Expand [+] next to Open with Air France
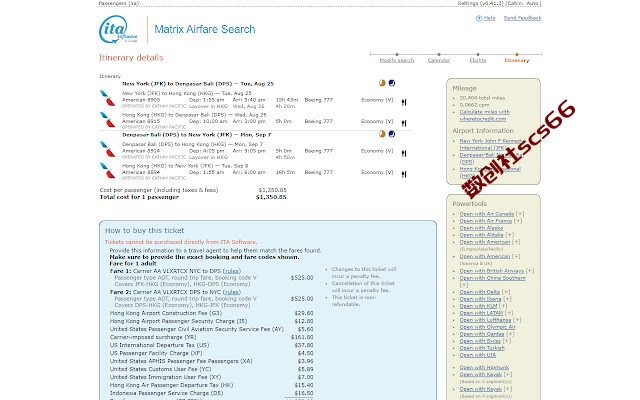 pos(518,221)
